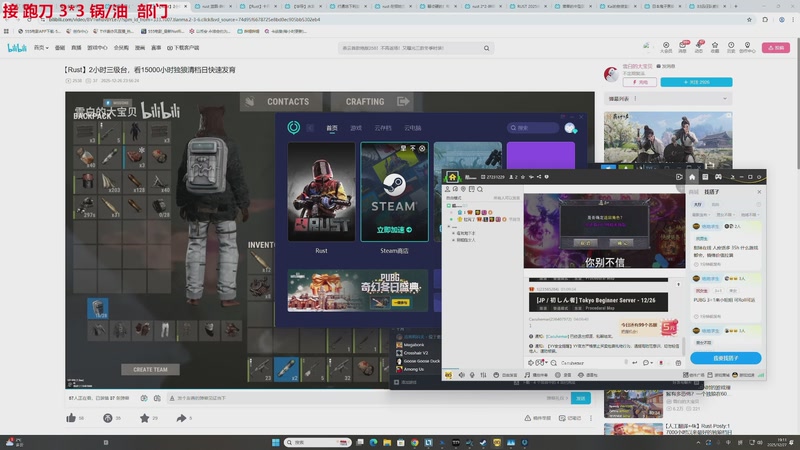Give a coin to the Rust video

(108, 418)
